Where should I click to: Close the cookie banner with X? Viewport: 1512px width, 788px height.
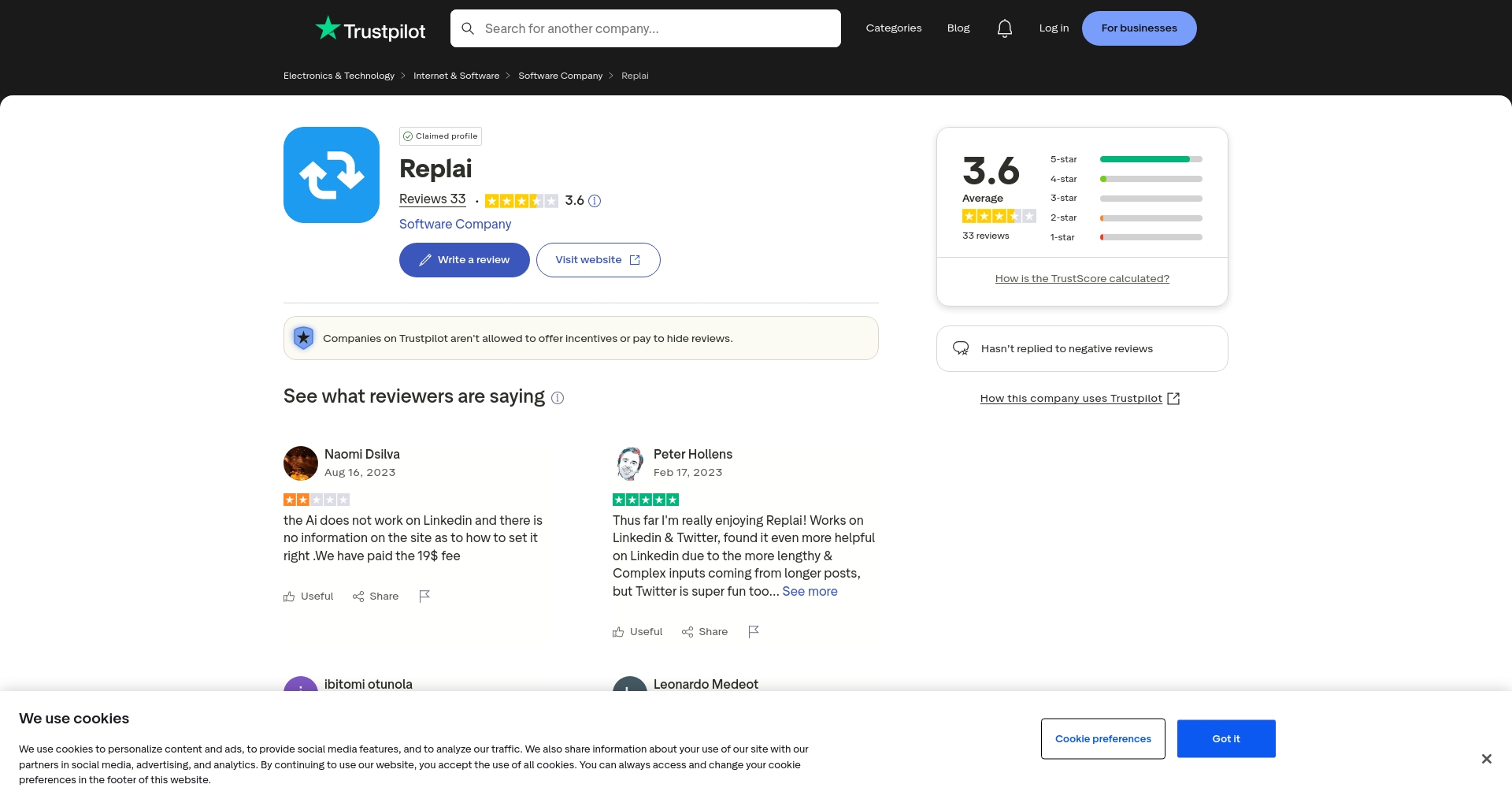(x=1486, y=759)
